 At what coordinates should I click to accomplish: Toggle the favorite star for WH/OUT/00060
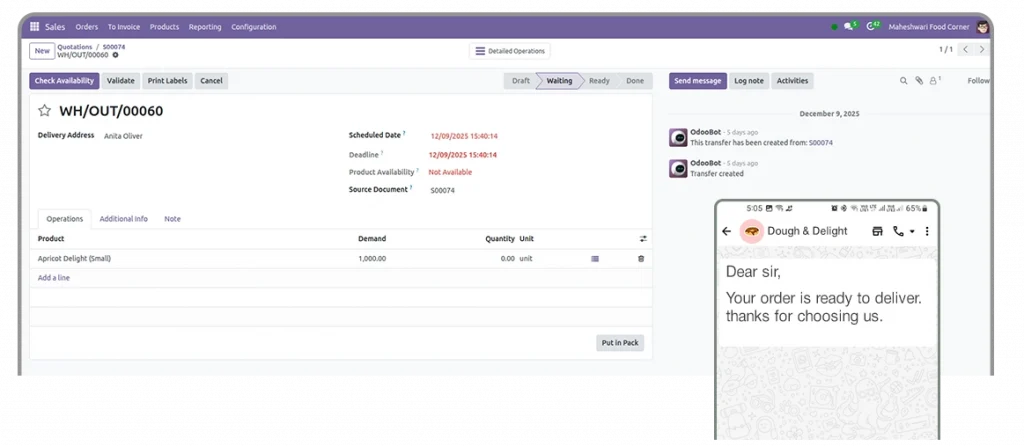[x=44, y=111]
